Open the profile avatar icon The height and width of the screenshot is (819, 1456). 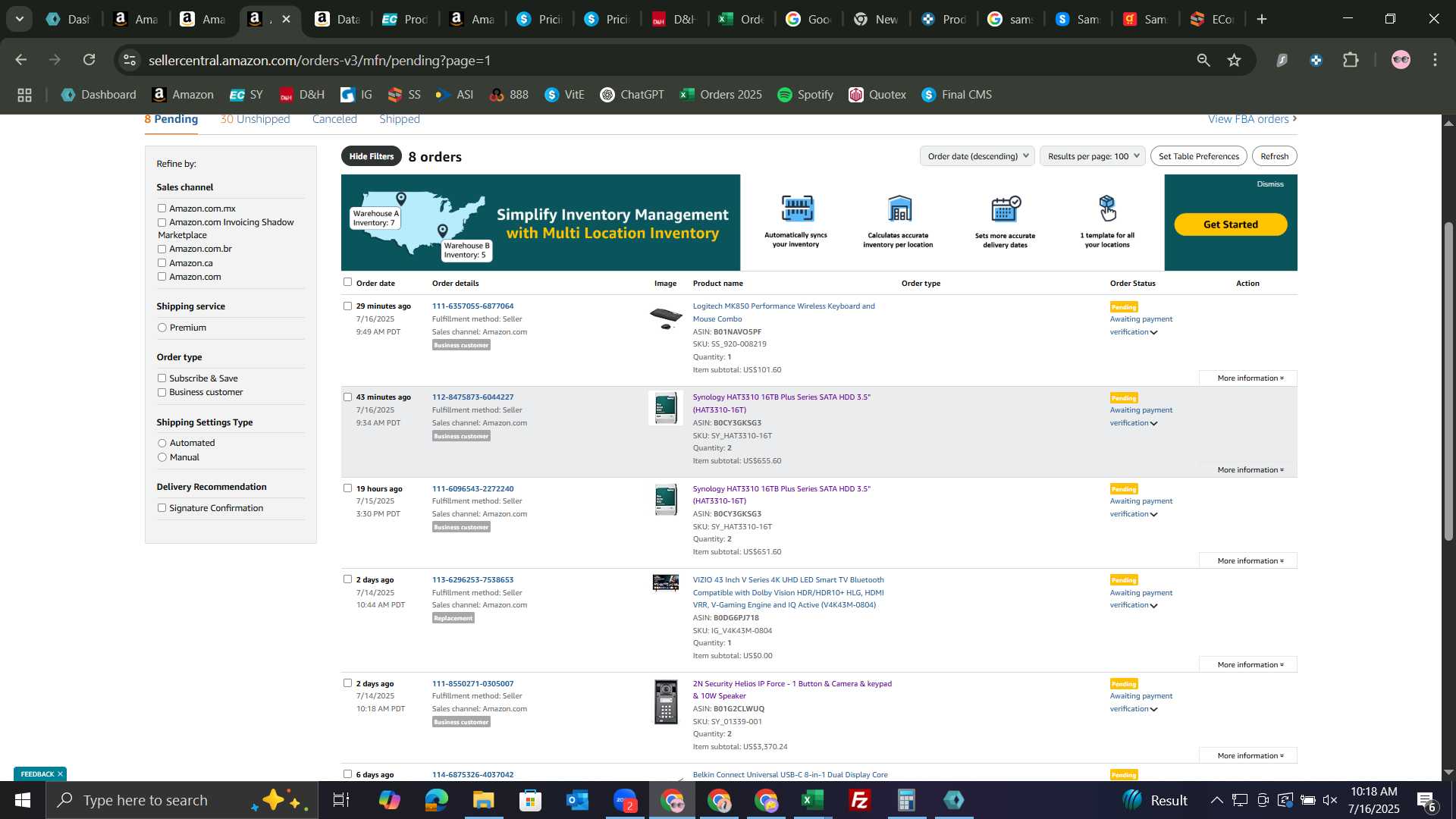pyautogui.click(x=1401, y=60)
